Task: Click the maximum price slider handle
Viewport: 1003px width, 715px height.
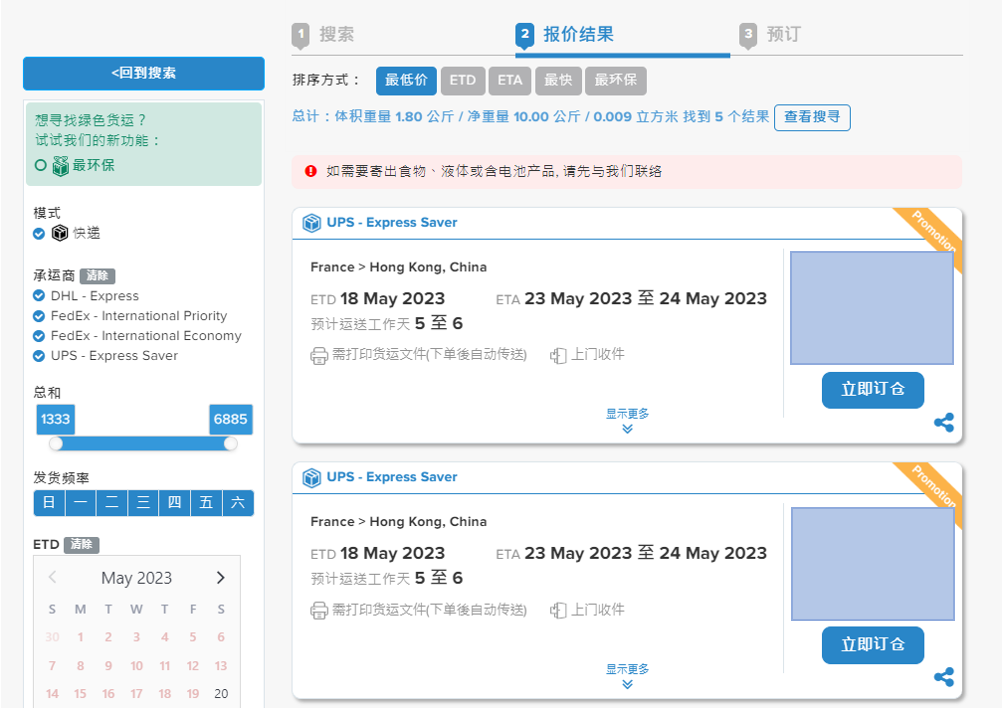Action: (x=230, y=443)
